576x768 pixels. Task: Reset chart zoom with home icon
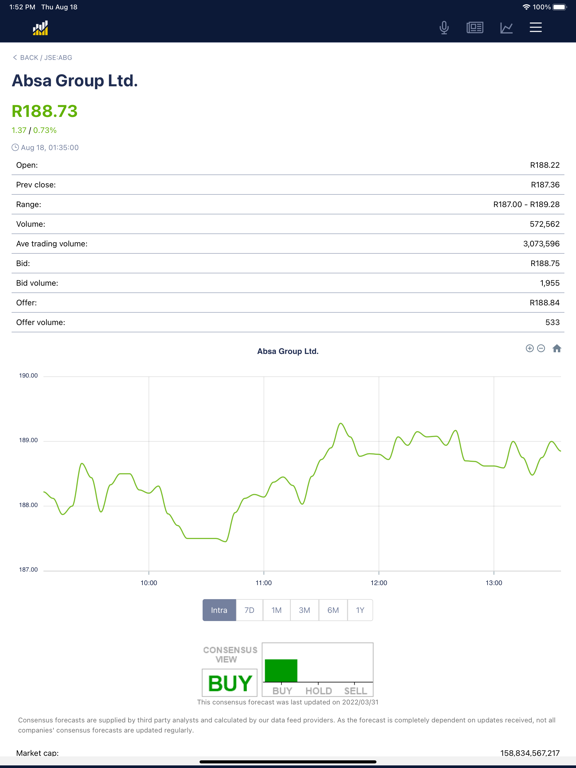(556, 348)
